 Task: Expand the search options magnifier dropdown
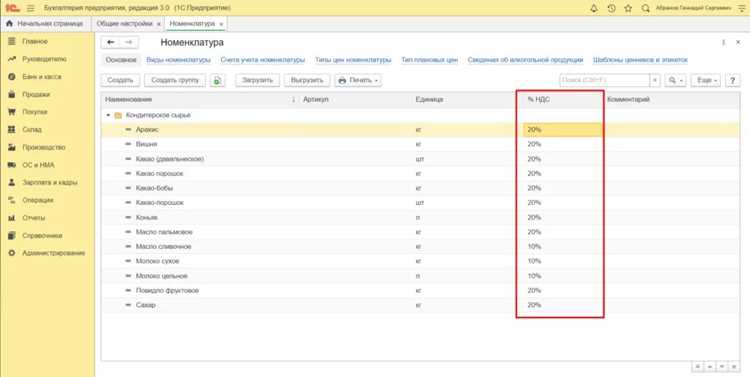[675, 80]
